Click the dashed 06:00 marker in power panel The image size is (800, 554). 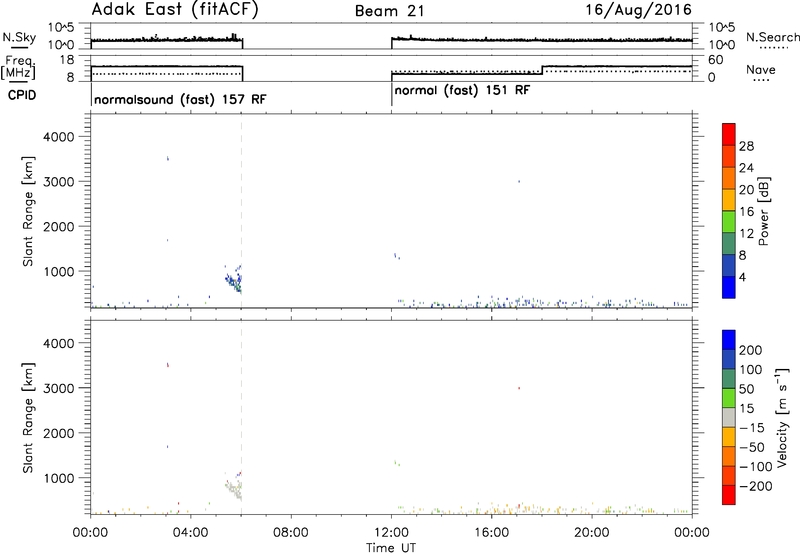[242, 211]
